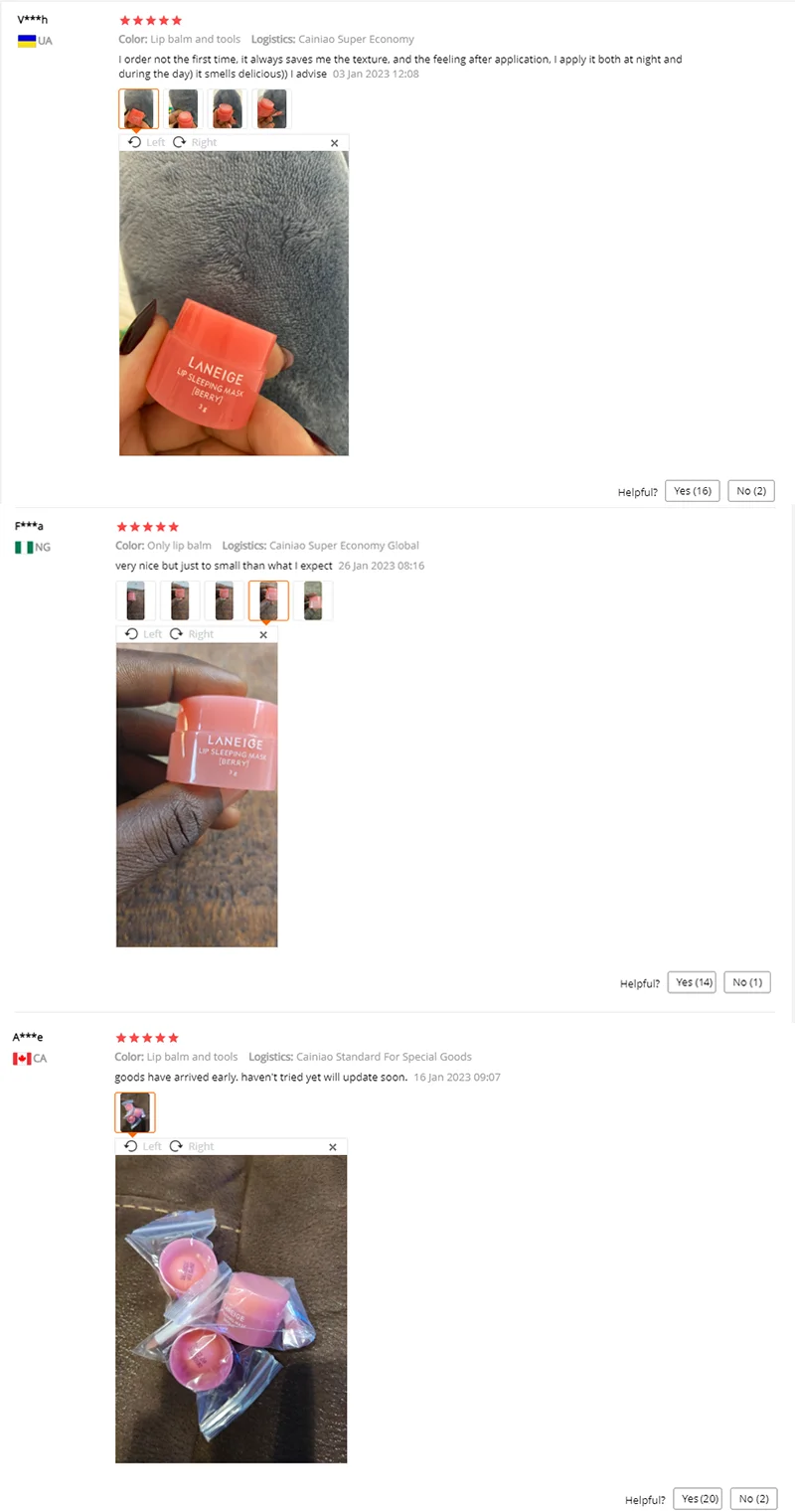The width and height of the screenshot is (795, 1512).
Task: Rotate A***e's review photo left
Action: click(143, 1146)
